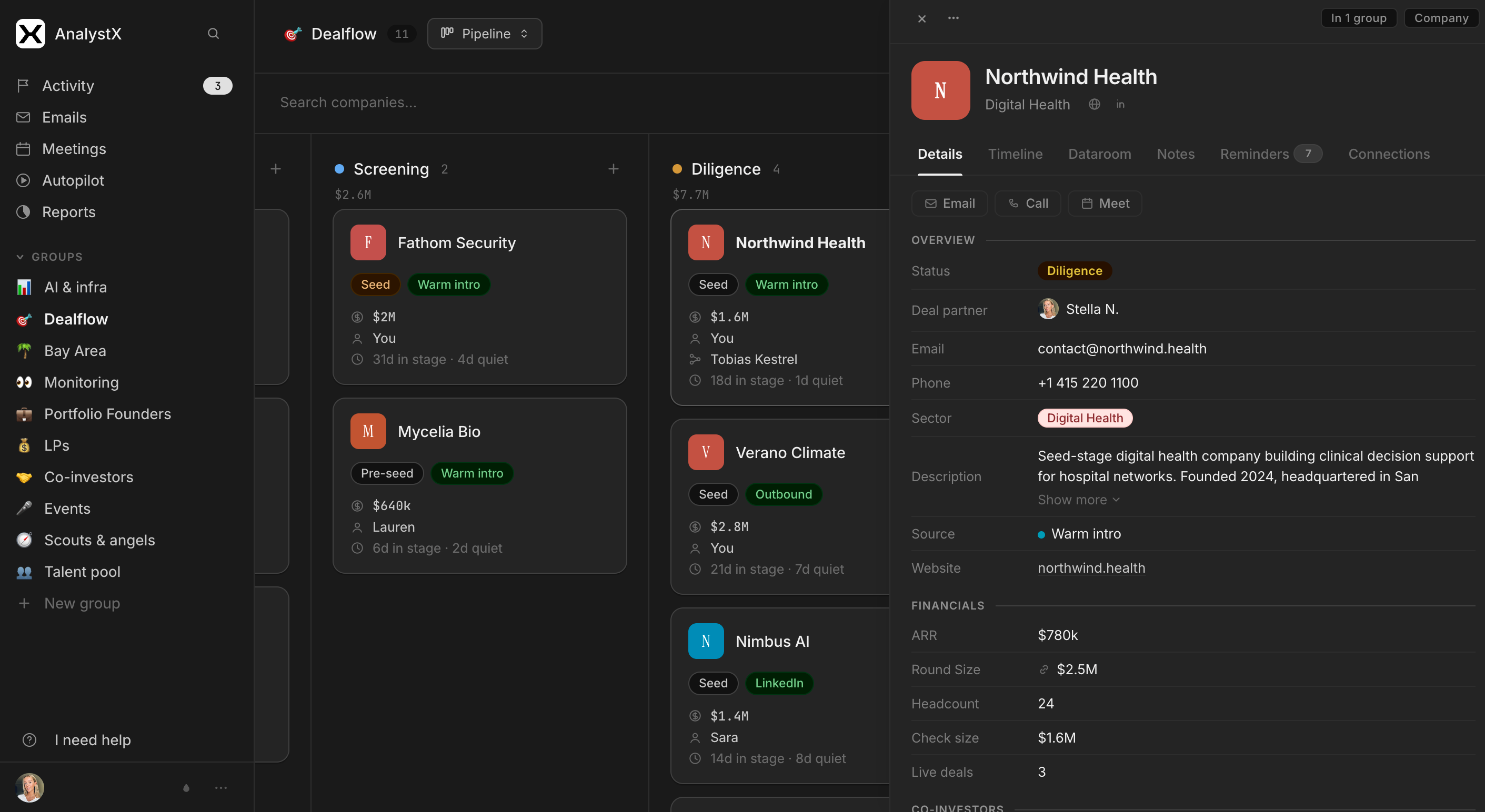This screenshot has width=1485, height=812.
Task: Open the northwind.health website link
Action: (x=1091, y=567)
